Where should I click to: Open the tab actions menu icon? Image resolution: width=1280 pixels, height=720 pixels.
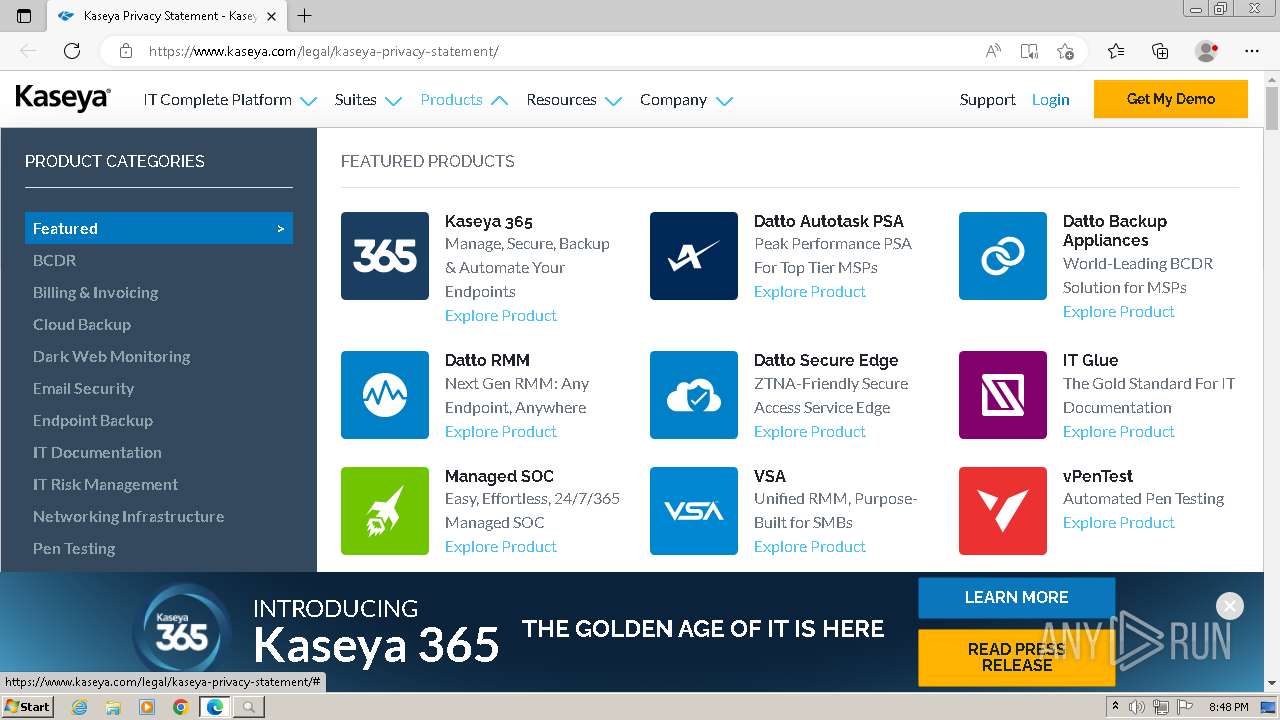coord(24,16)
